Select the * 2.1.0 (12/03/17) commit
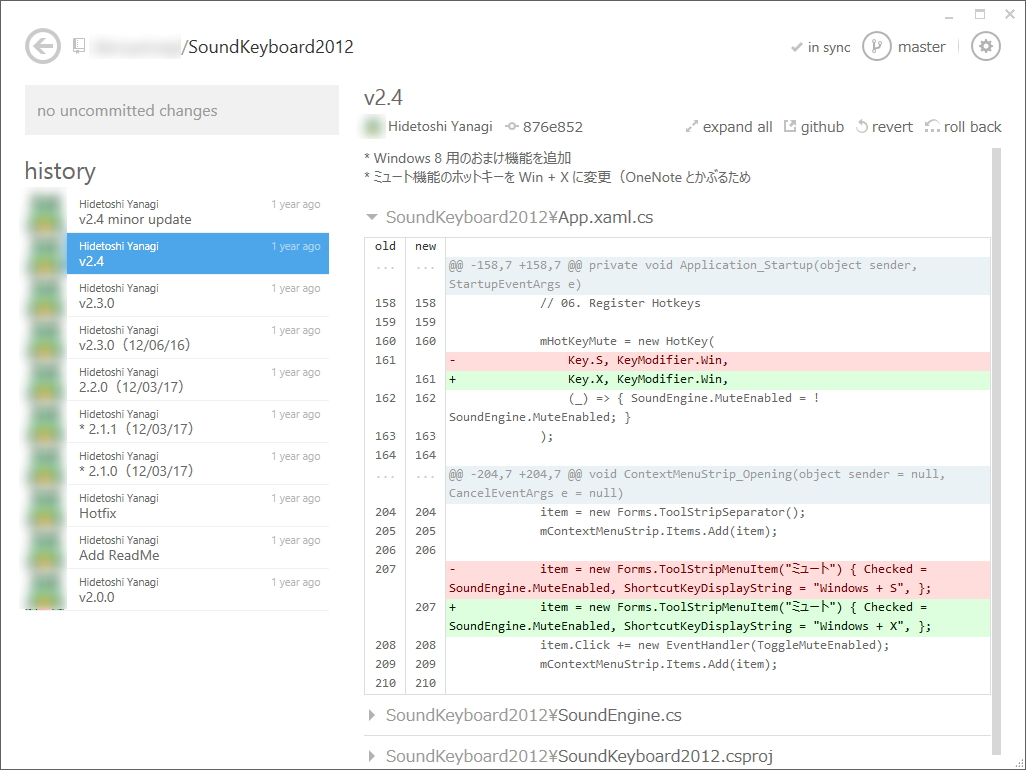Viewport: 1026px width, 770px height. [198, 463]
